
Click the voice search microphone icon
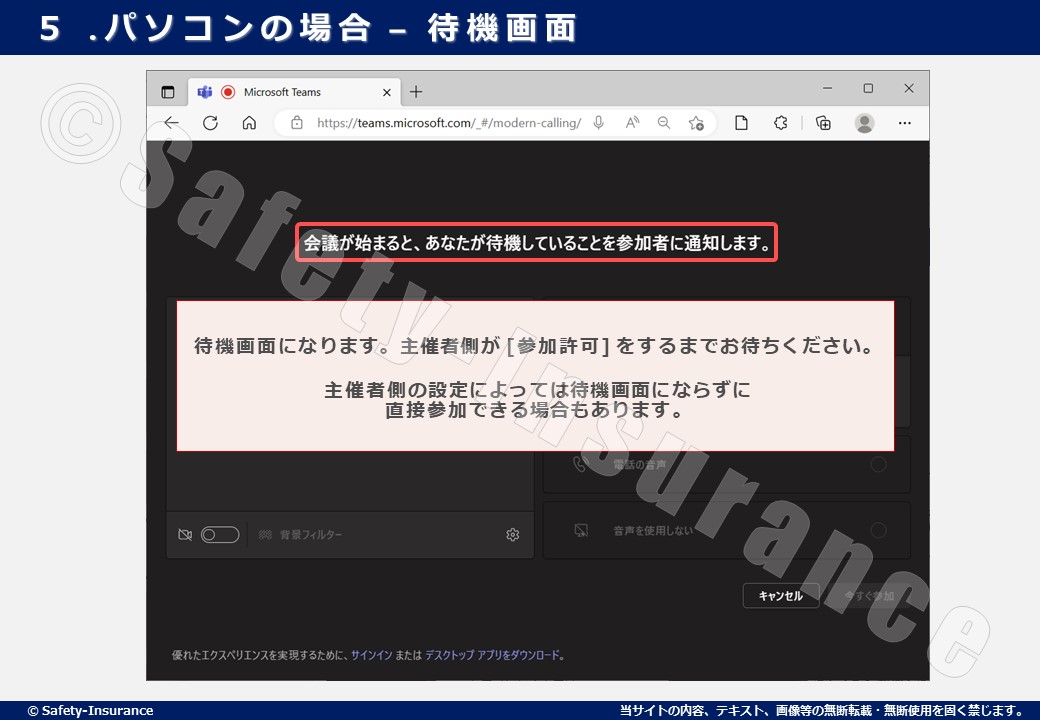599,123
